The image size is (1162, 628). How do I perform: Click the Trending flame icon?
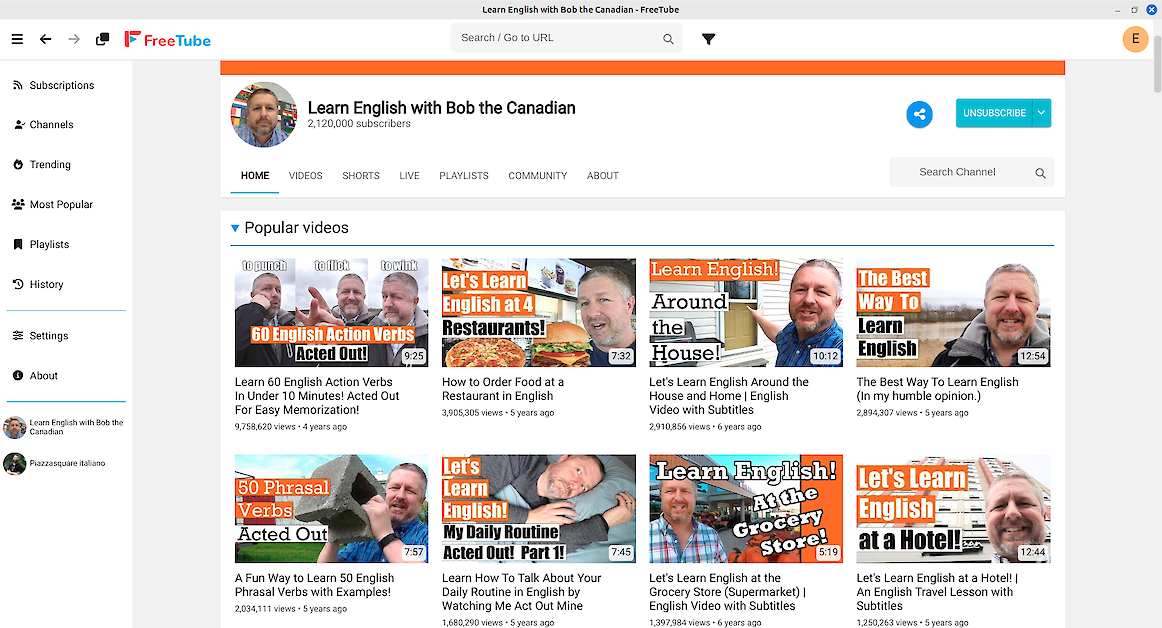[18, 165]
